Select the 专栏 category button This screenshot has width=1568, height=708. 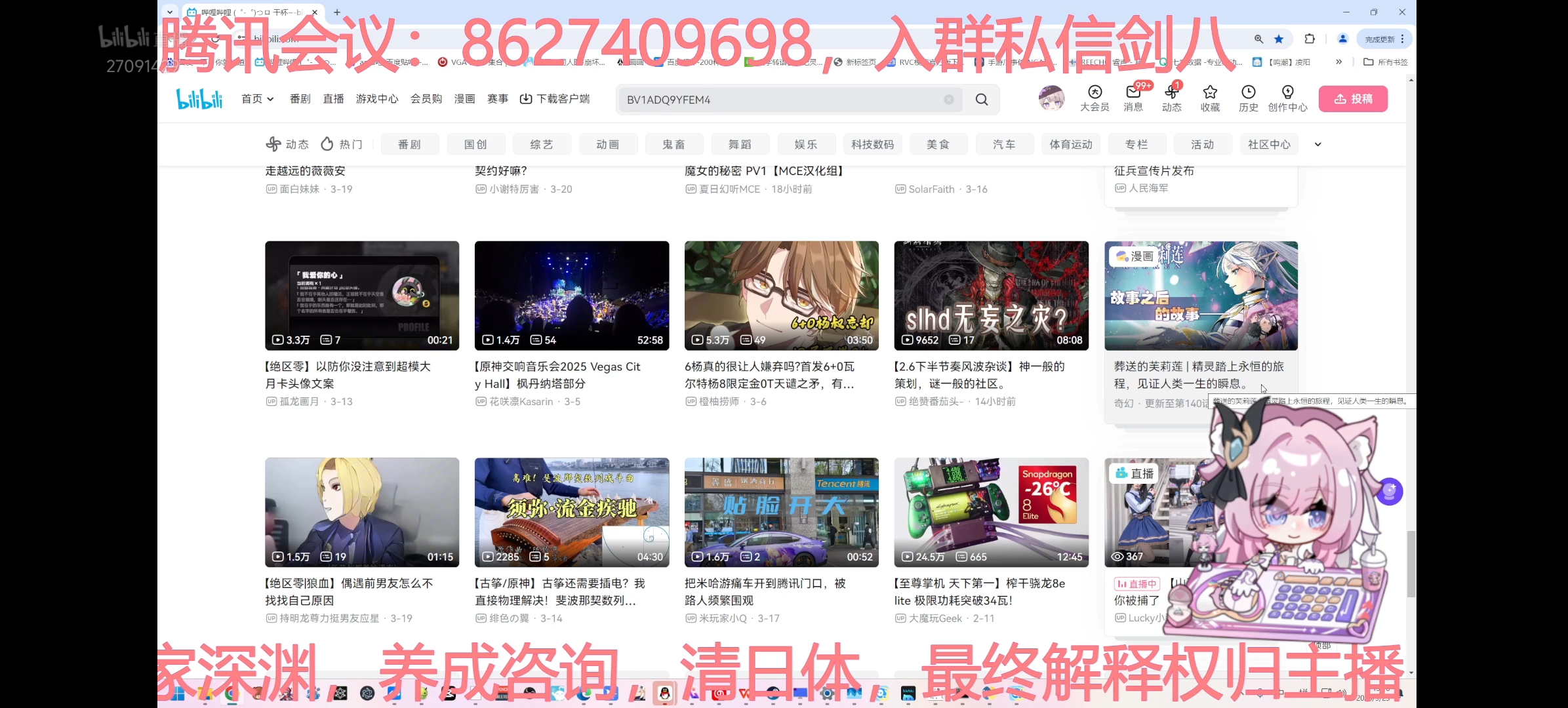click(1136, 144)
